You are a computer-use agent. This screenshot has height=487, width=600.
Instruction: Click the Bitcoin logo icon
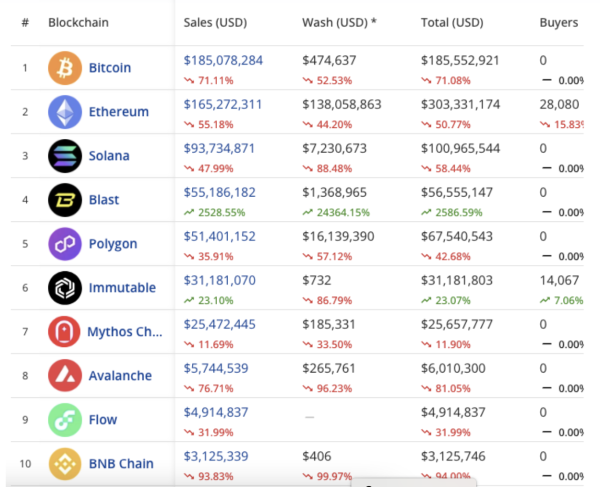coord(65,68)
